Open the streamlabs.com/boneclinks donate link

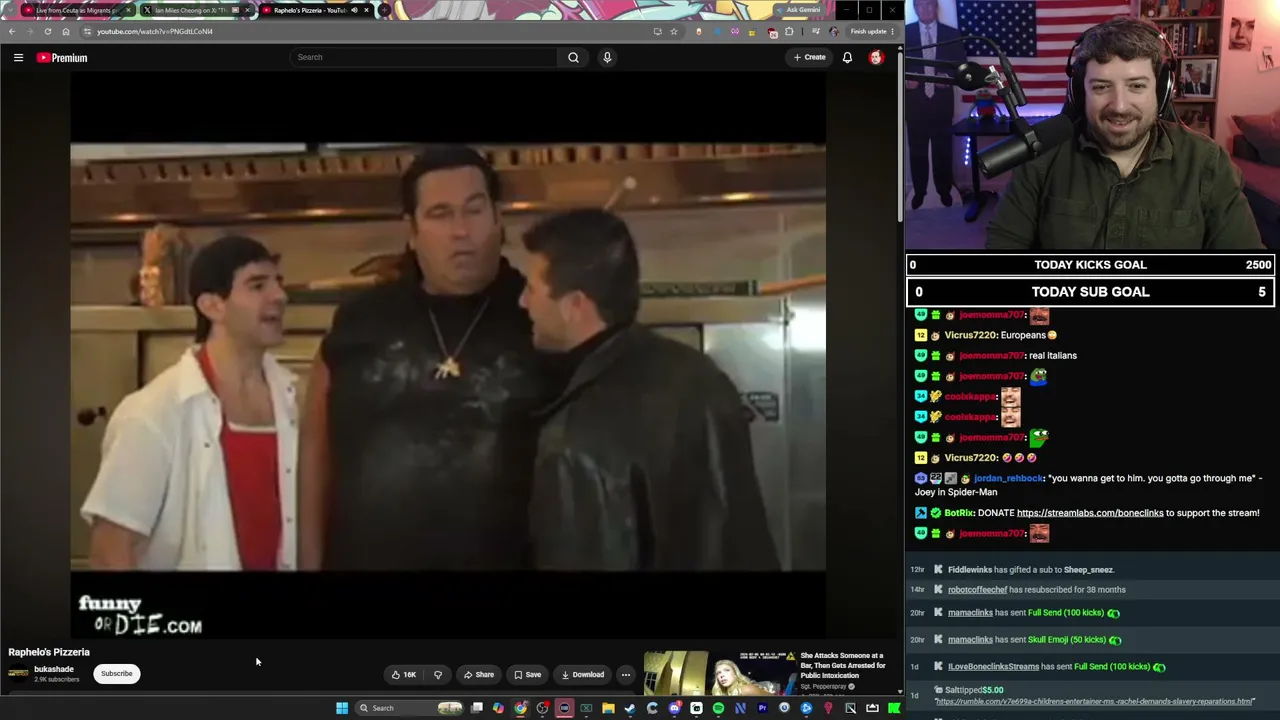[x=1089, y=513]
